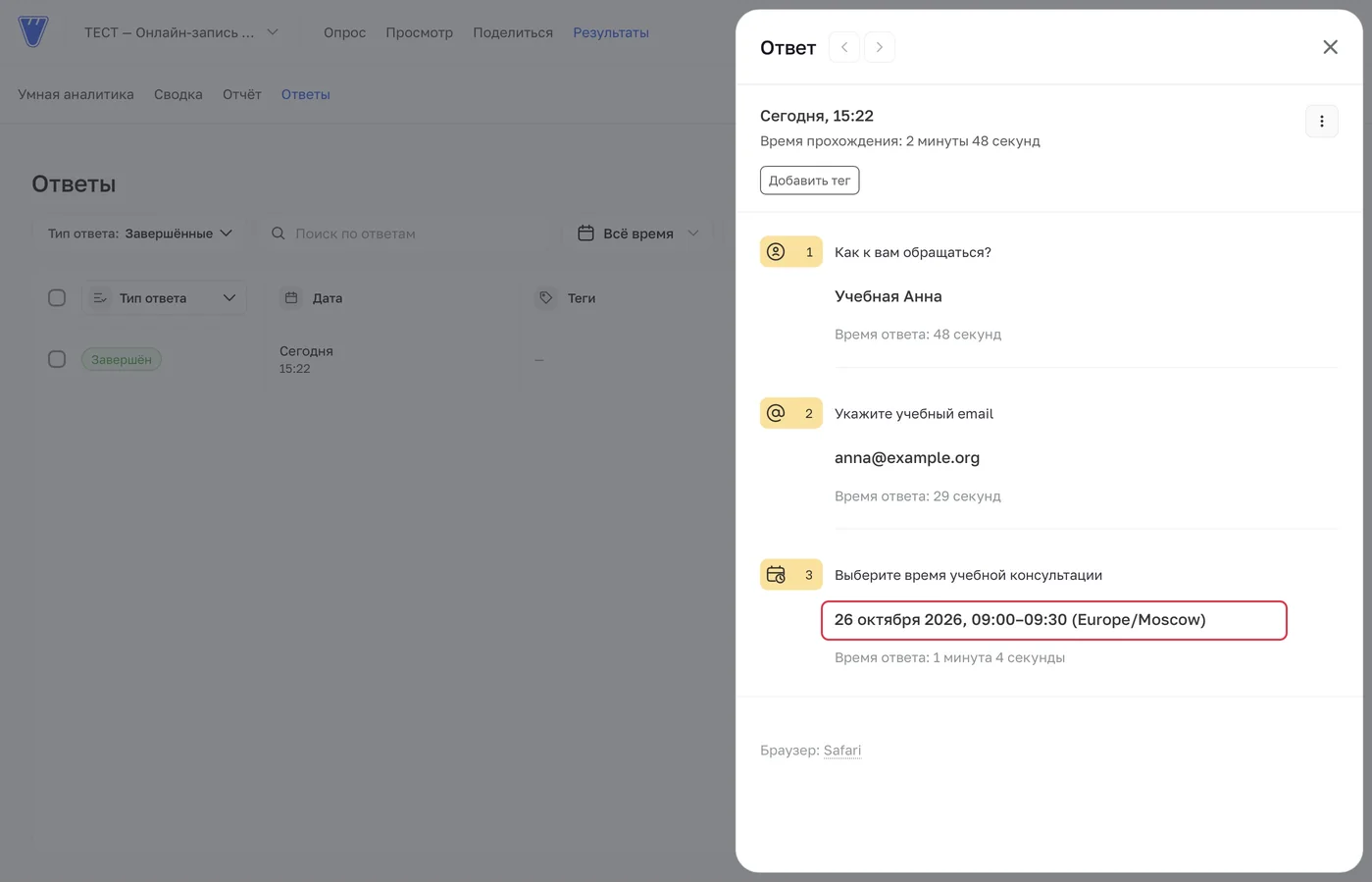Click the person icon of question 1
1372x882 pixels.
pyautogui.click(x=776, y=252)
